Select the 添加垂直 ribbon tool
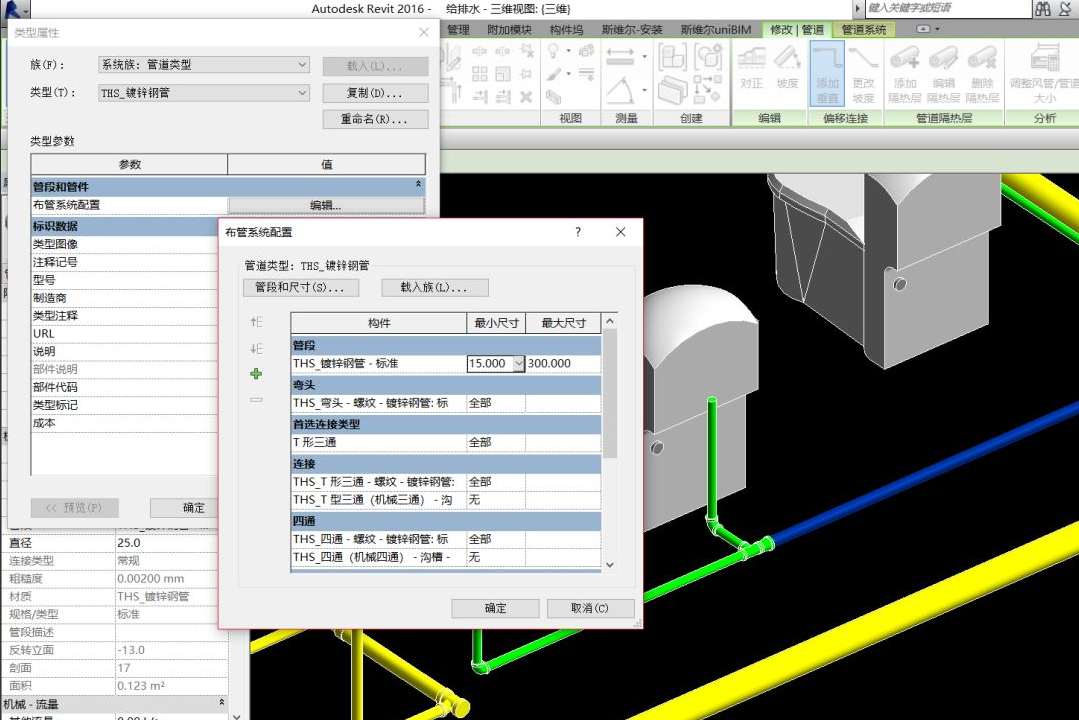This screenshot has width=1079, height=720. coord(827,72)
